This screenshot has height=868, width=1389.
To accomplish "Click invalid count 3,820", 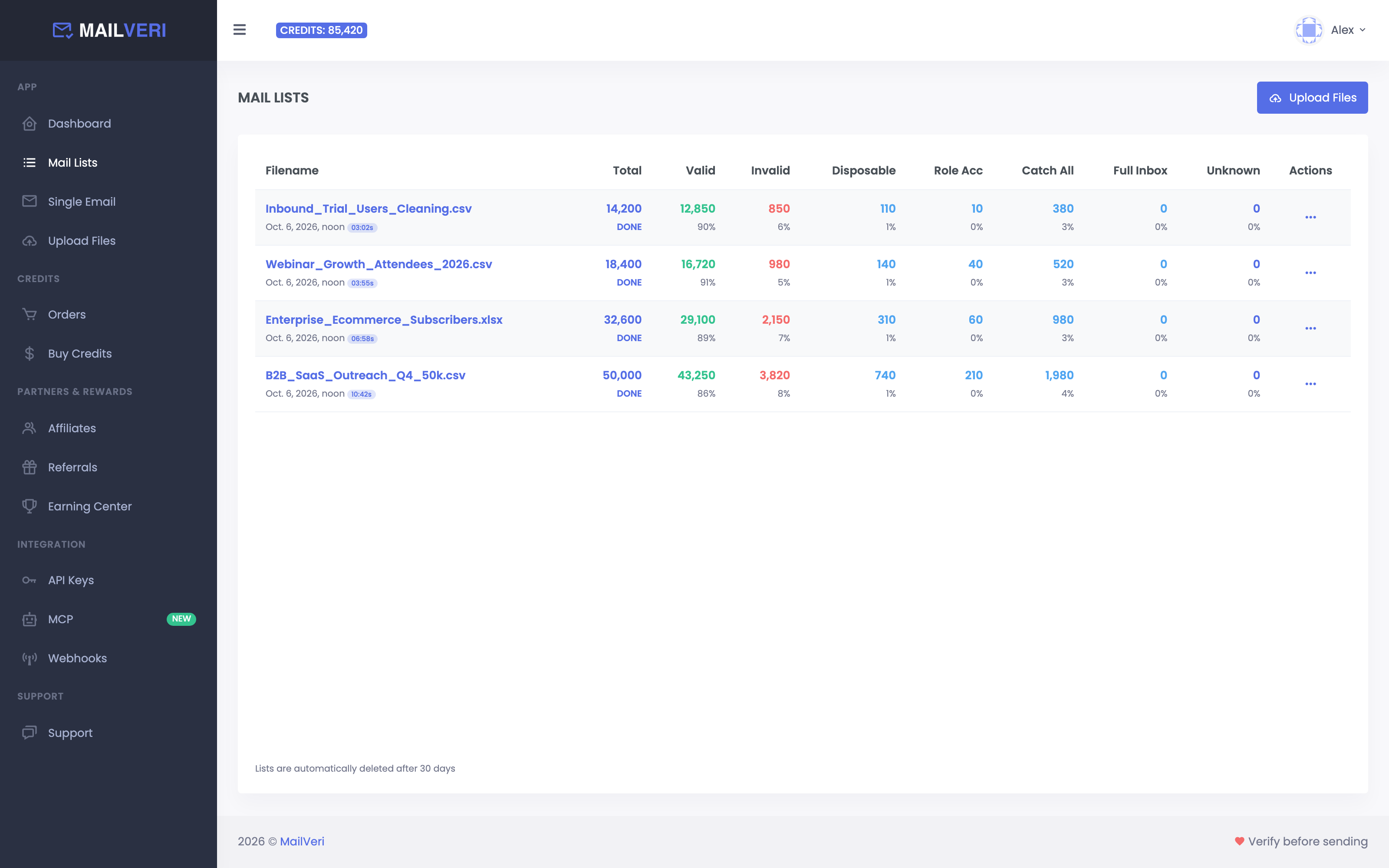I will [x=775, y=375].
